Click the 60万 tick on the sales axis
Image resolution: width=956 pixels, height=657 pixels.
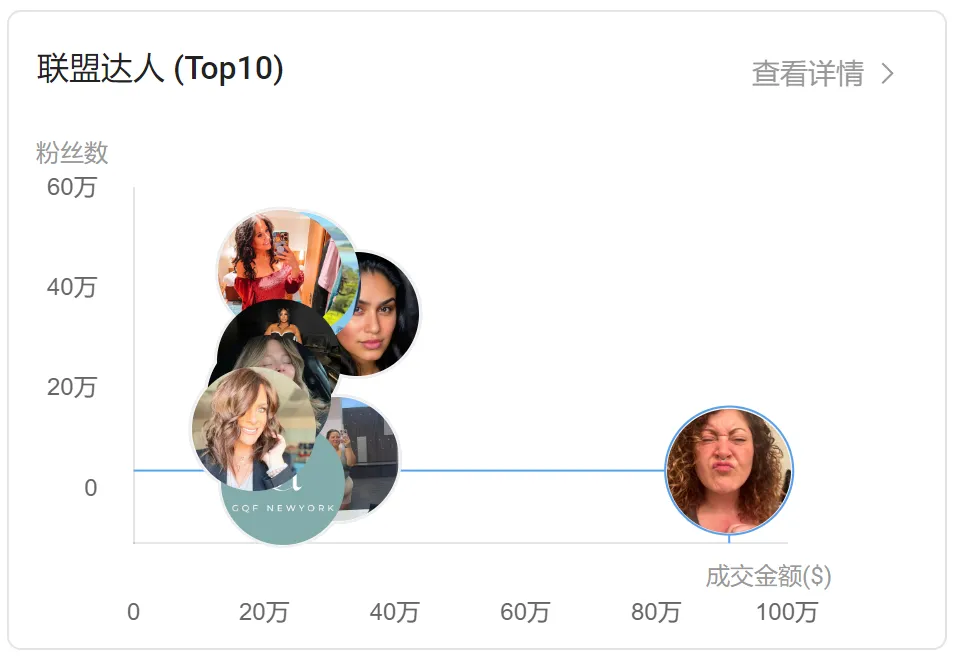tap(525, 612)
